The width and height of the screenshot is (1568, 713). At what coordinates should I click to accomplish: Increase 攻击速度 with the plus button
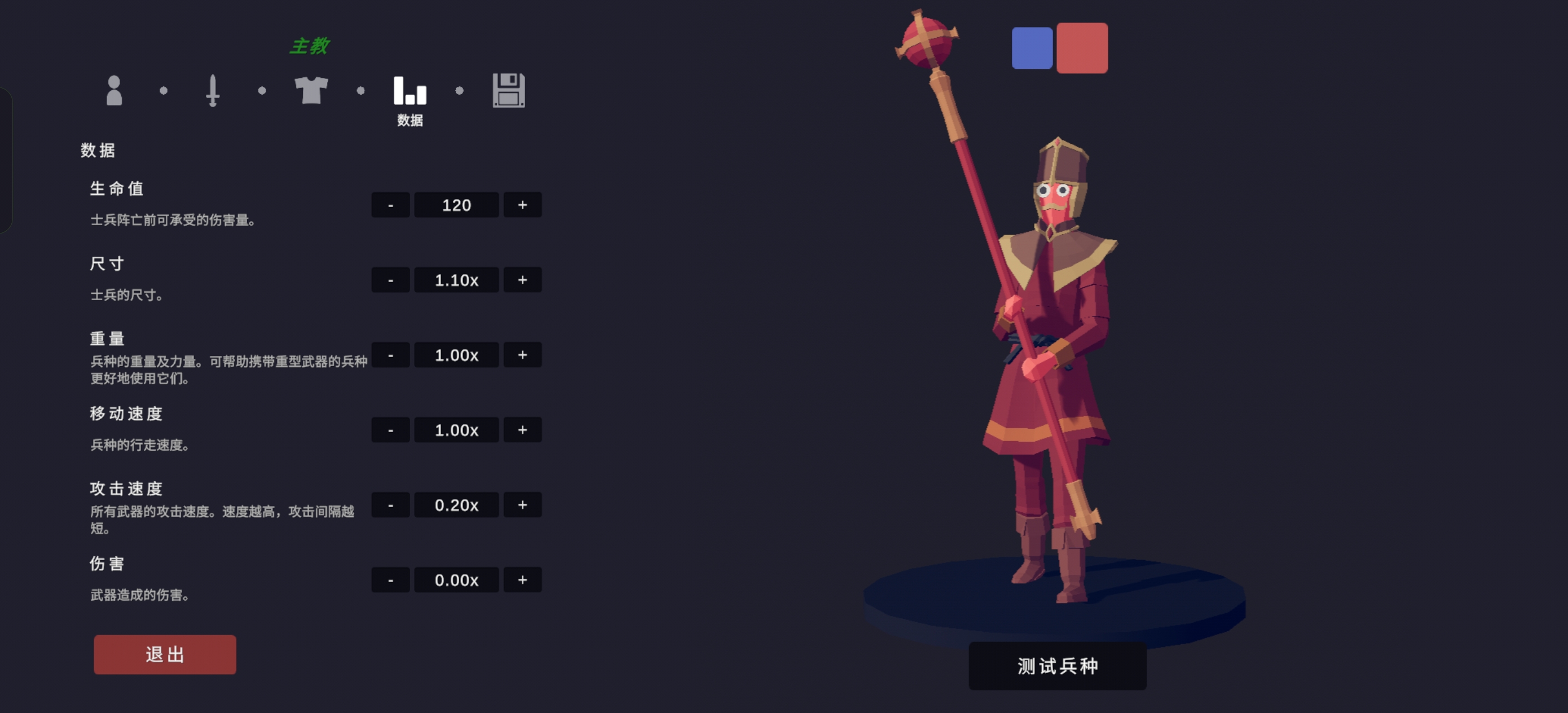(x=522, y=505)
